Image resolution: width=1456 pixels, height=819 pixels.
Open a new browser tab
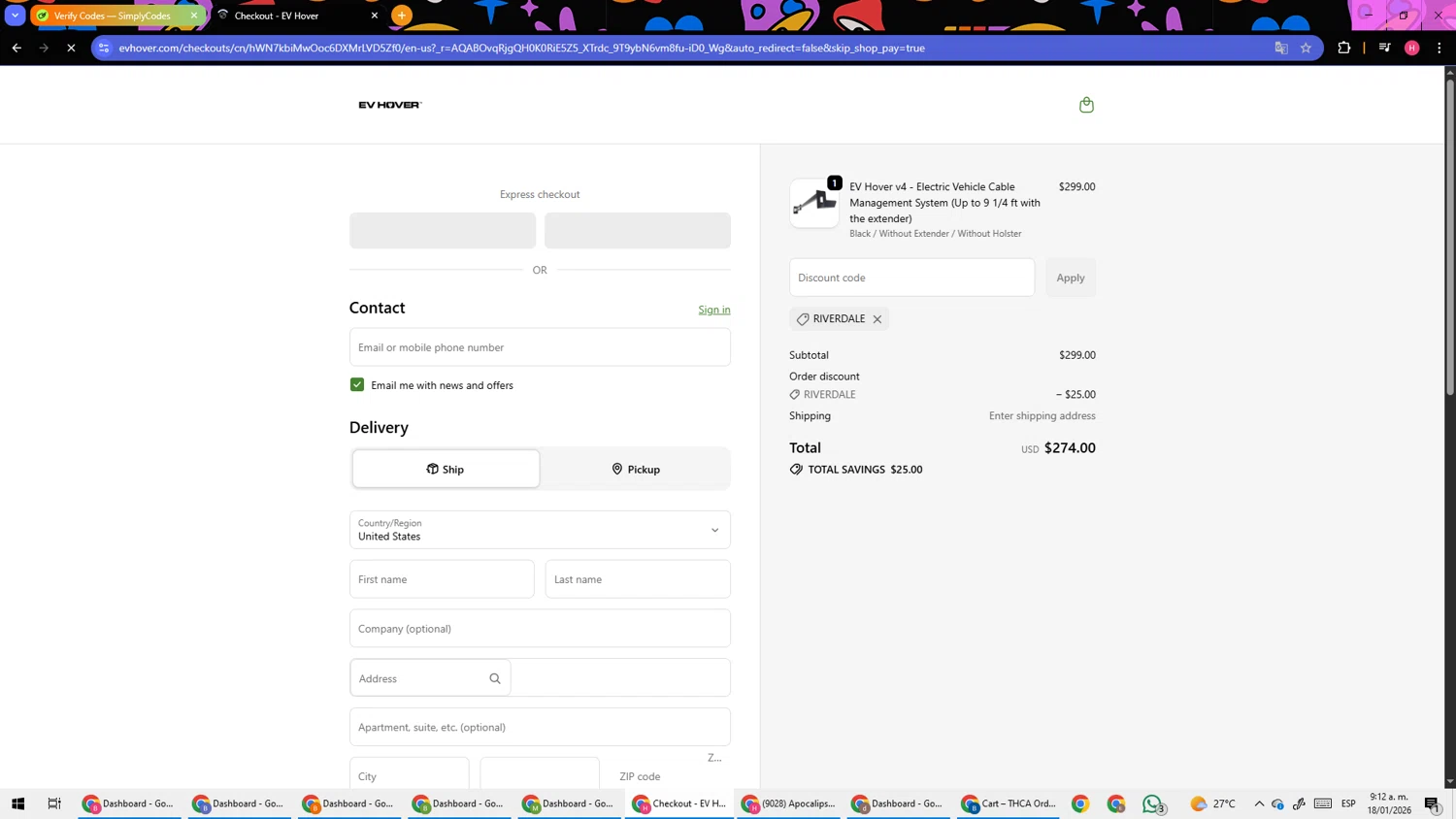pyautogui.click(x=402, y=16)
